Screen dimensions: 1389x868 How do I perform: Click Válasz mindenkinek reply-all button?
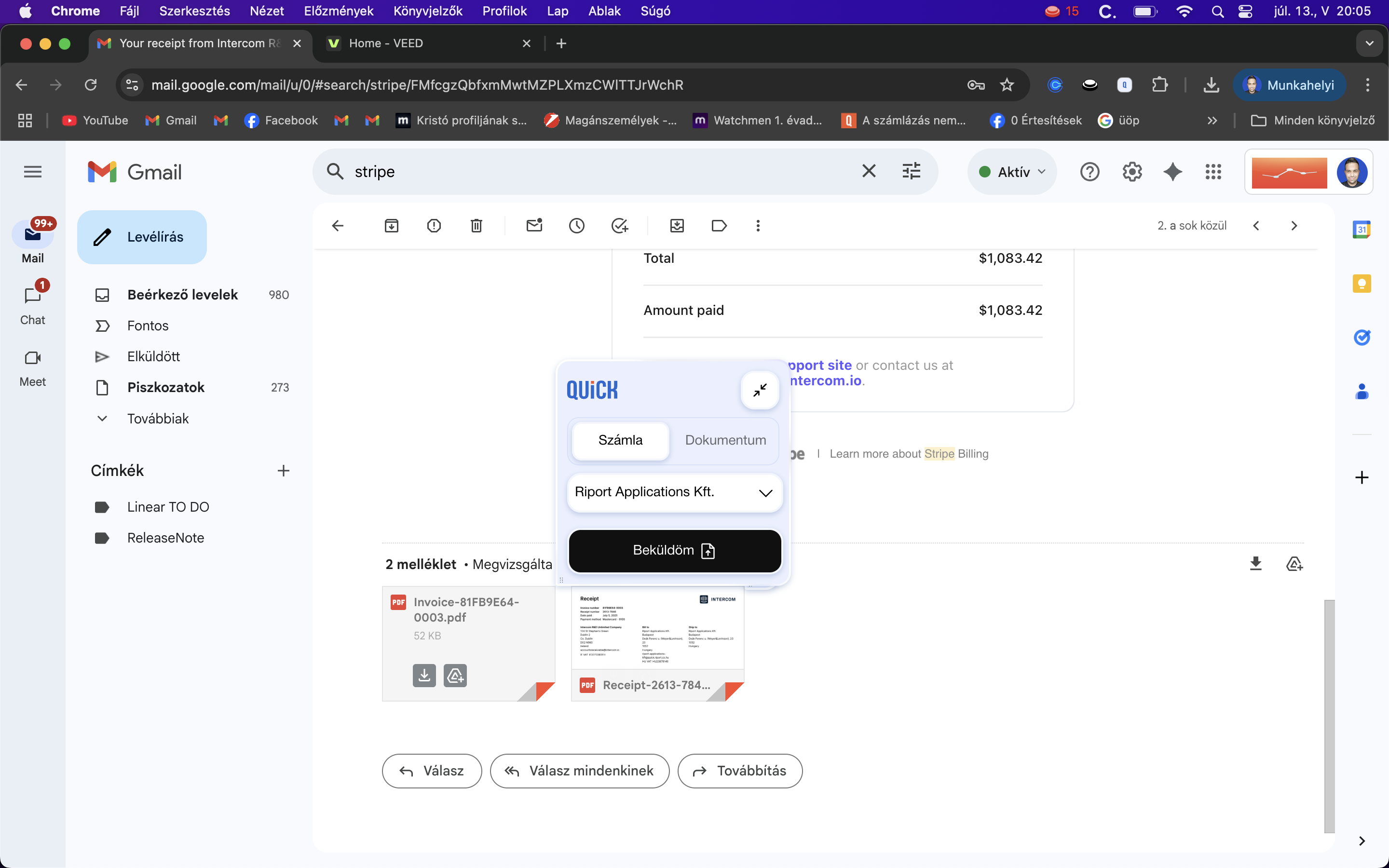coord(580,771)
